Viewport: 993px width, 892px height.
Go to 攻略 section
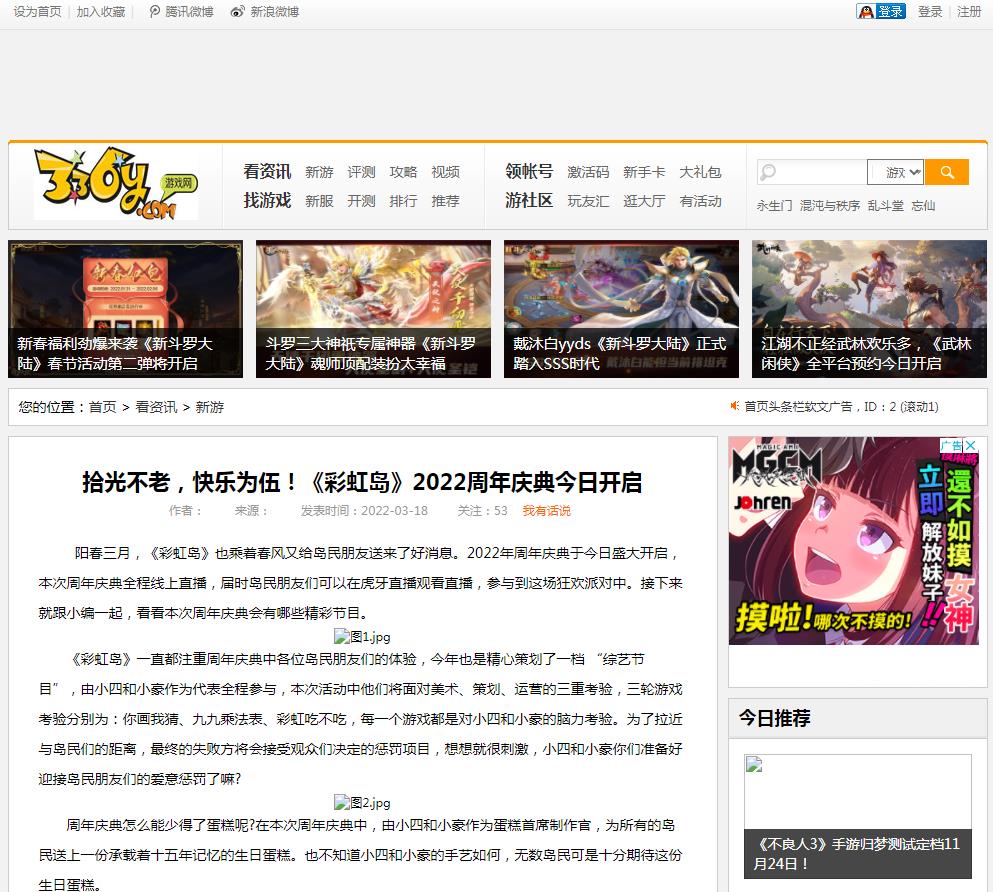pos(403,172)
